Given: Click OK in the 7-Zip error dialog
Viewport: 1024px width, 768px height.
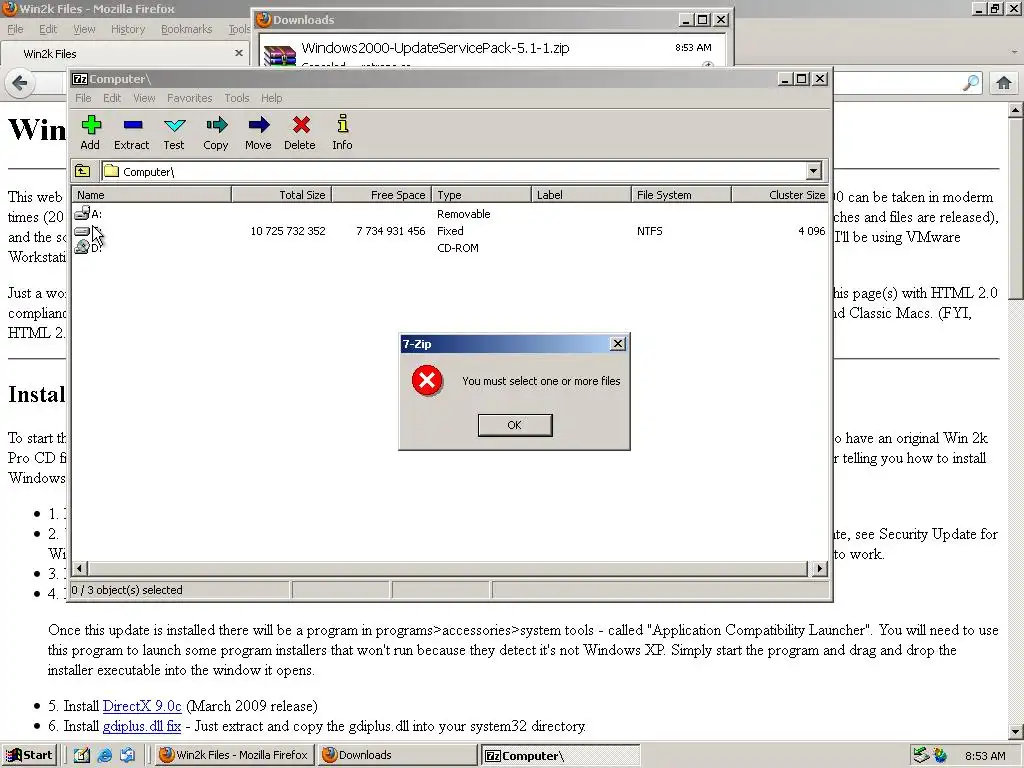Looking at the screenshot, I should click(515, 425).
